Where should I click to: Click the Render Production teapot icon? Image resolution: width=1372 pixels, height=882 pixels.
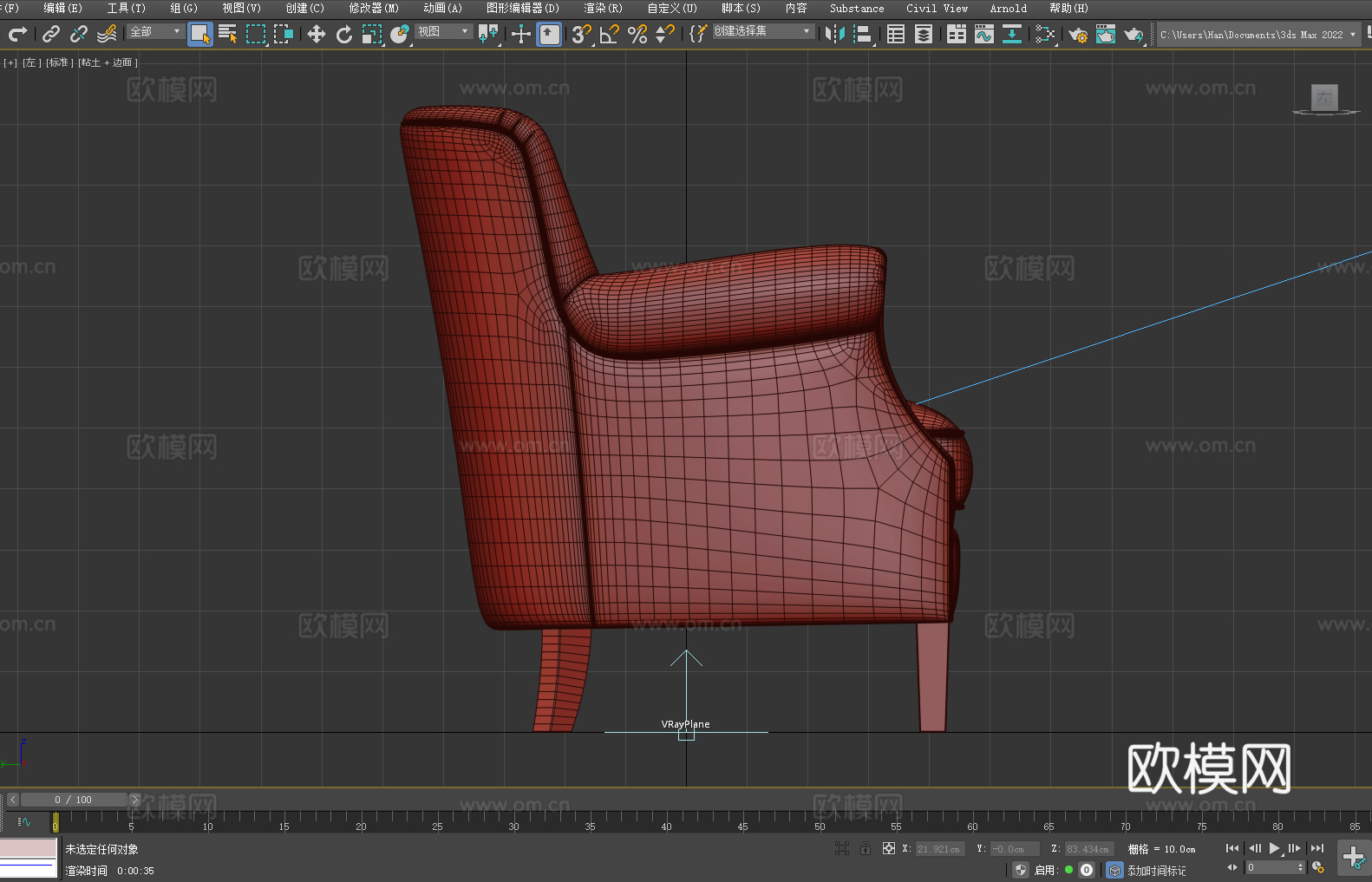coord(1134,34)
